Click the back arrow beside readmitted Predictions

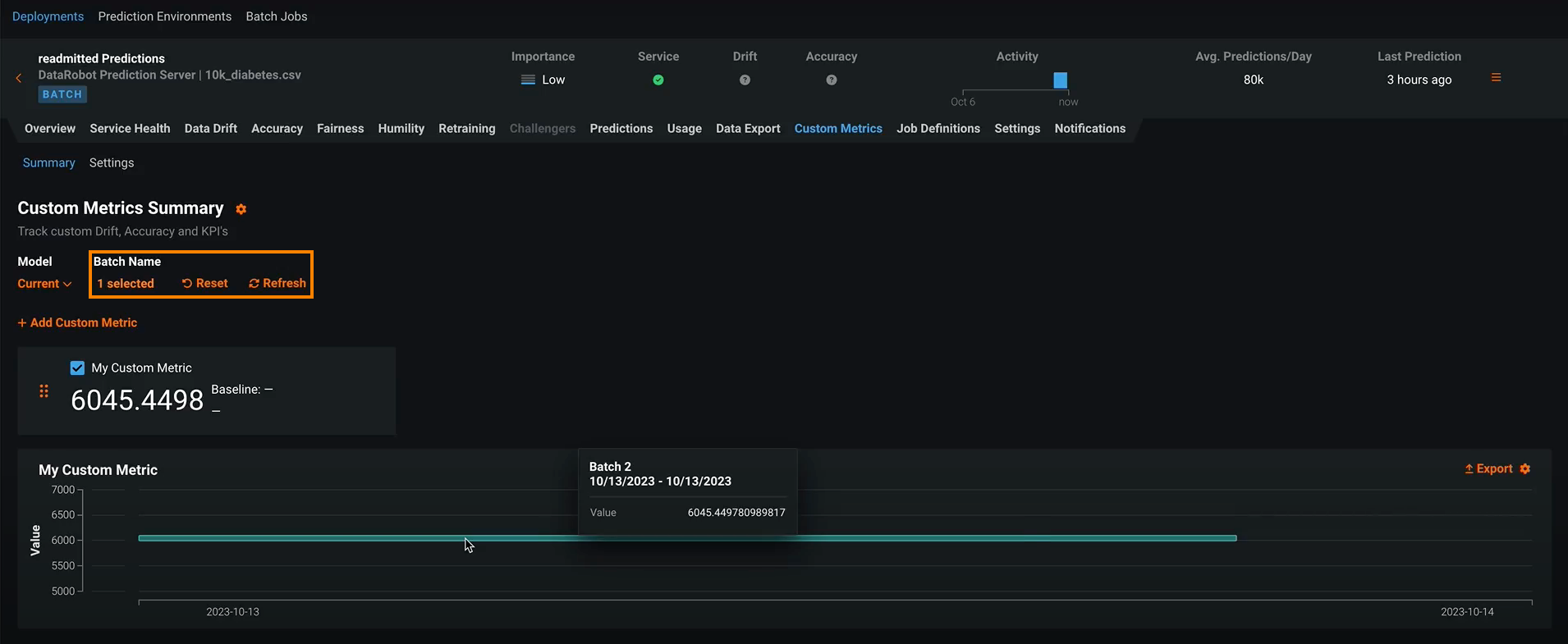[x=19, y=78]
